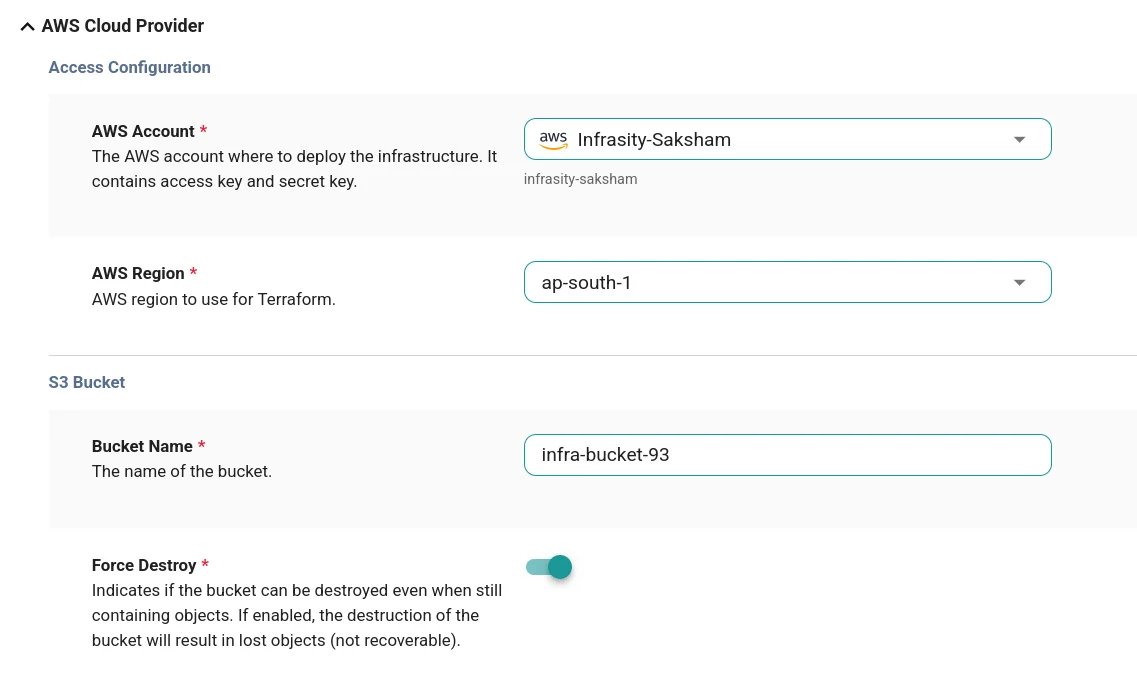The height and width of the screenshot is (675, 1137).
Task: Click the Force Destroy field label
Action: click(144, 565)
